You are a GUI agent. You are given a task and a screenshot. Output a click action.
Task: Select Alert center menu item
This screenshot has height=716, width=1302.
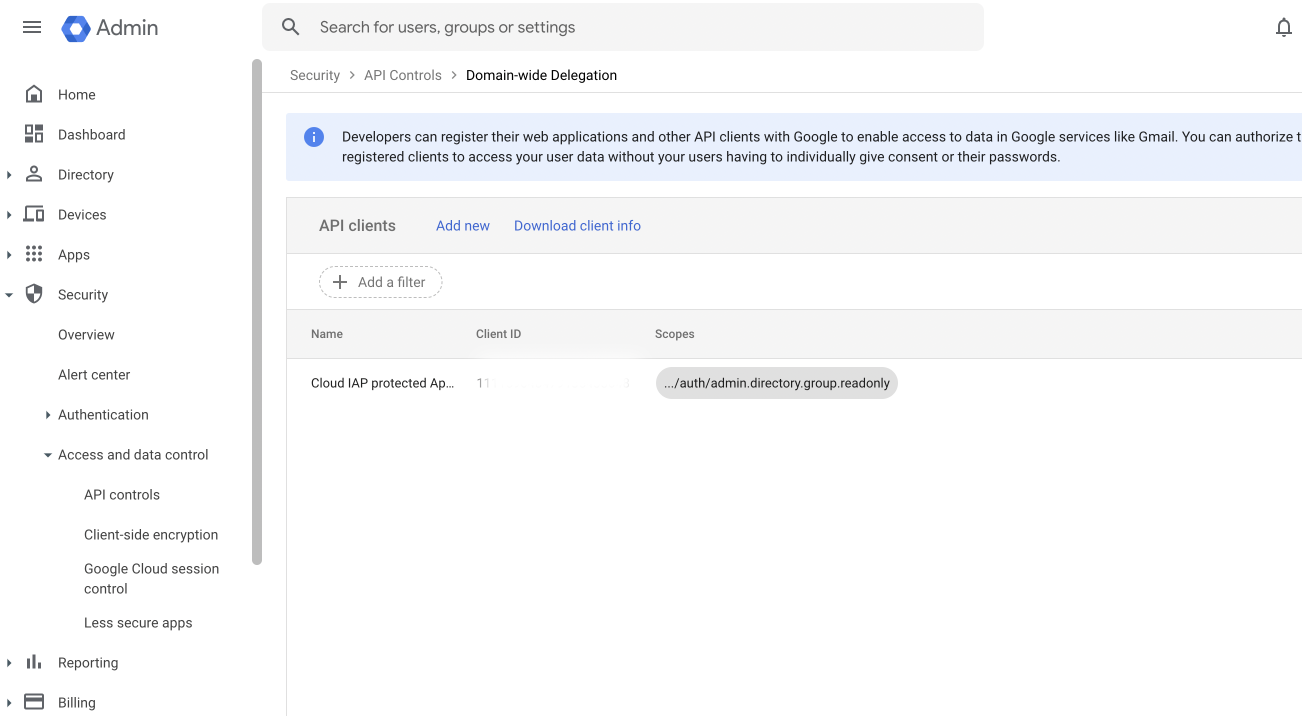pyautogui.click(x=94, y=374)
